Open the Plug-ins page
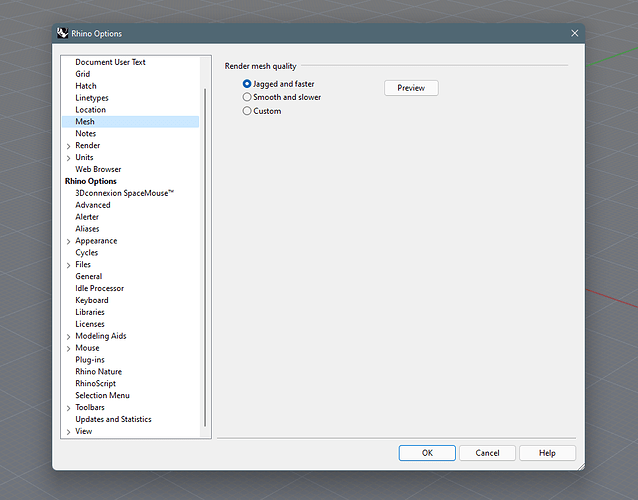 pos(90,360)
